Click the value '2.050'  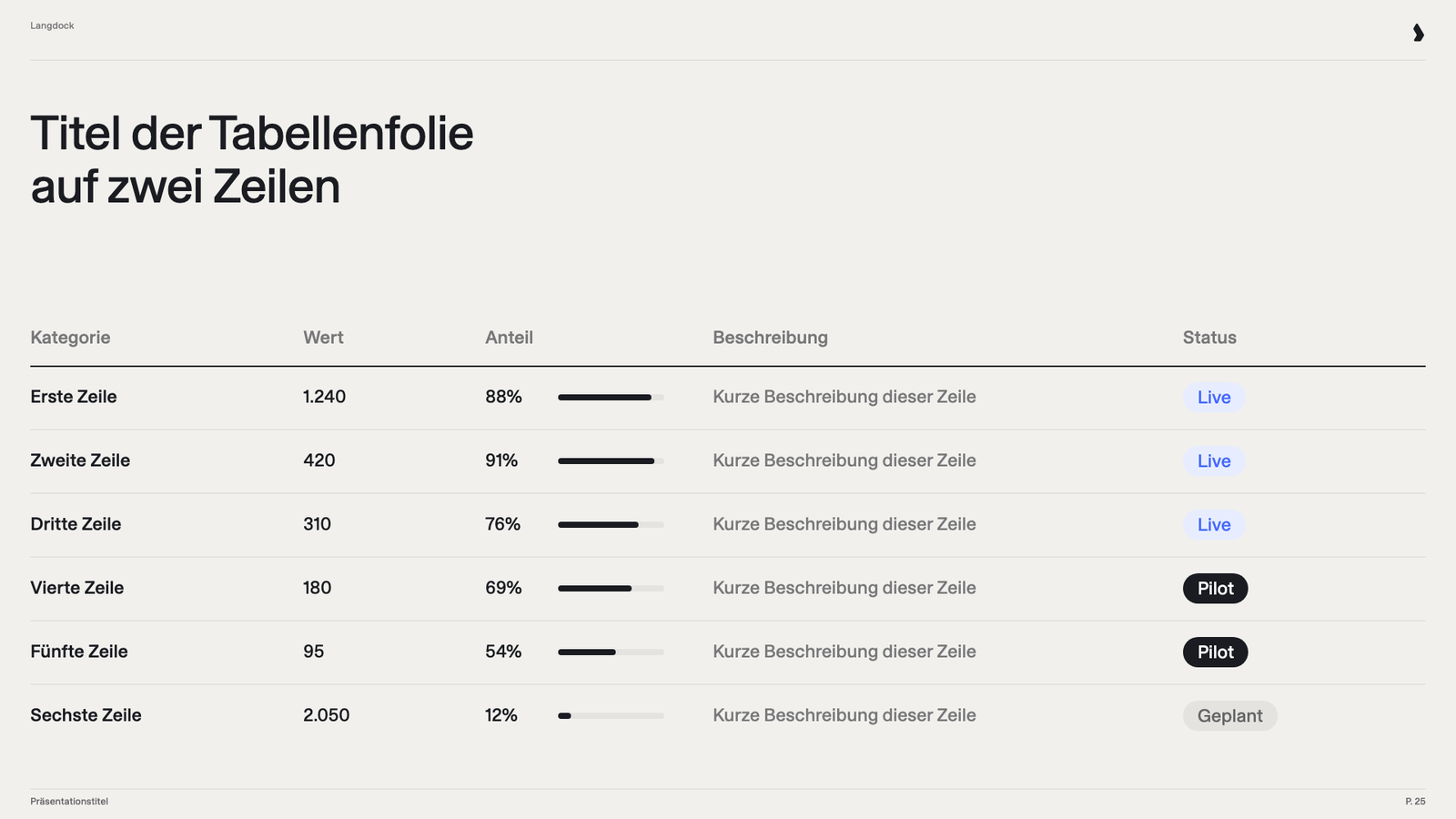tap(327, 715)
